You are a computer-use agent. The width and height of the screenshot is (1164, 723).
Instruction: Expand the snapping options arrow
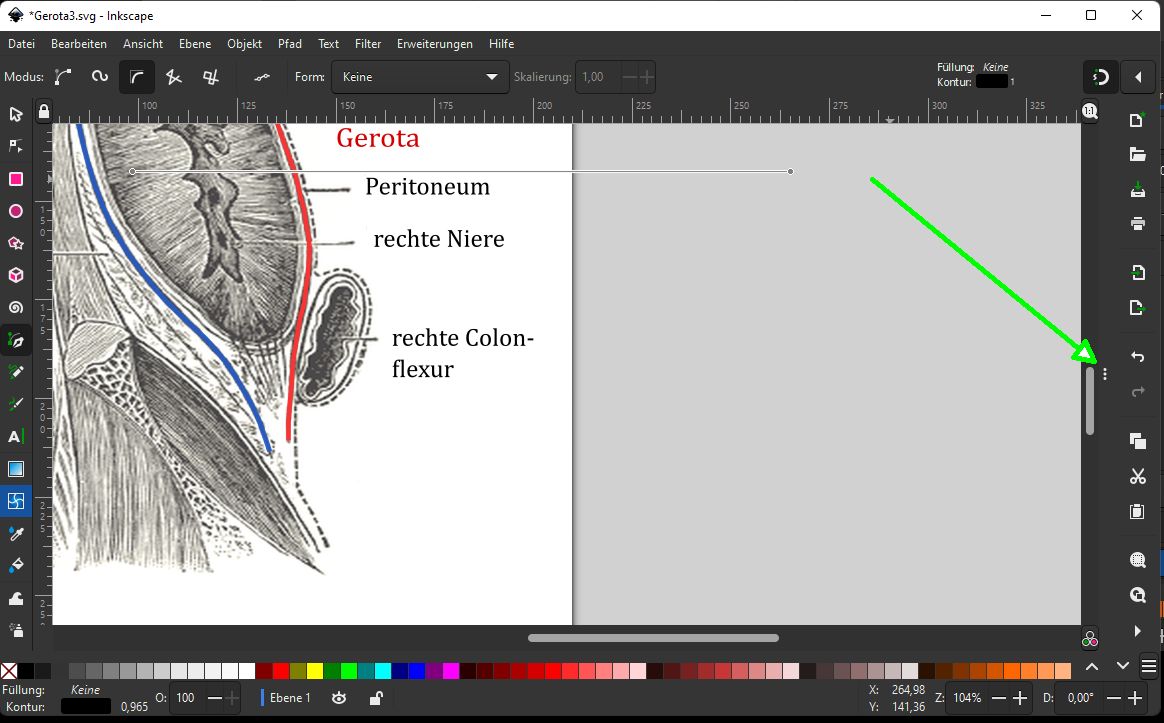coord(1138,76)
